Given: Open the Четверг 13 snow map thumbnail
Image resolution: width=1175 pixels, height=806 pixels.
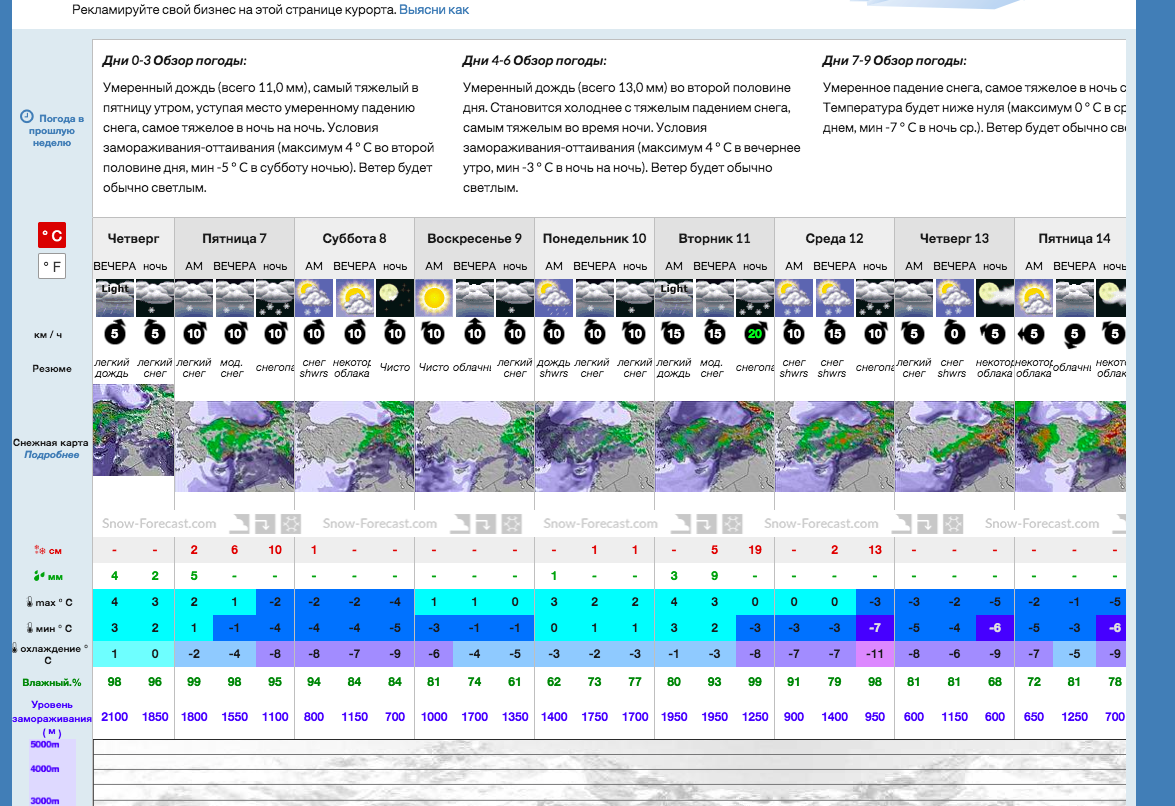Looking at the screenshot, I should (954, 446).
